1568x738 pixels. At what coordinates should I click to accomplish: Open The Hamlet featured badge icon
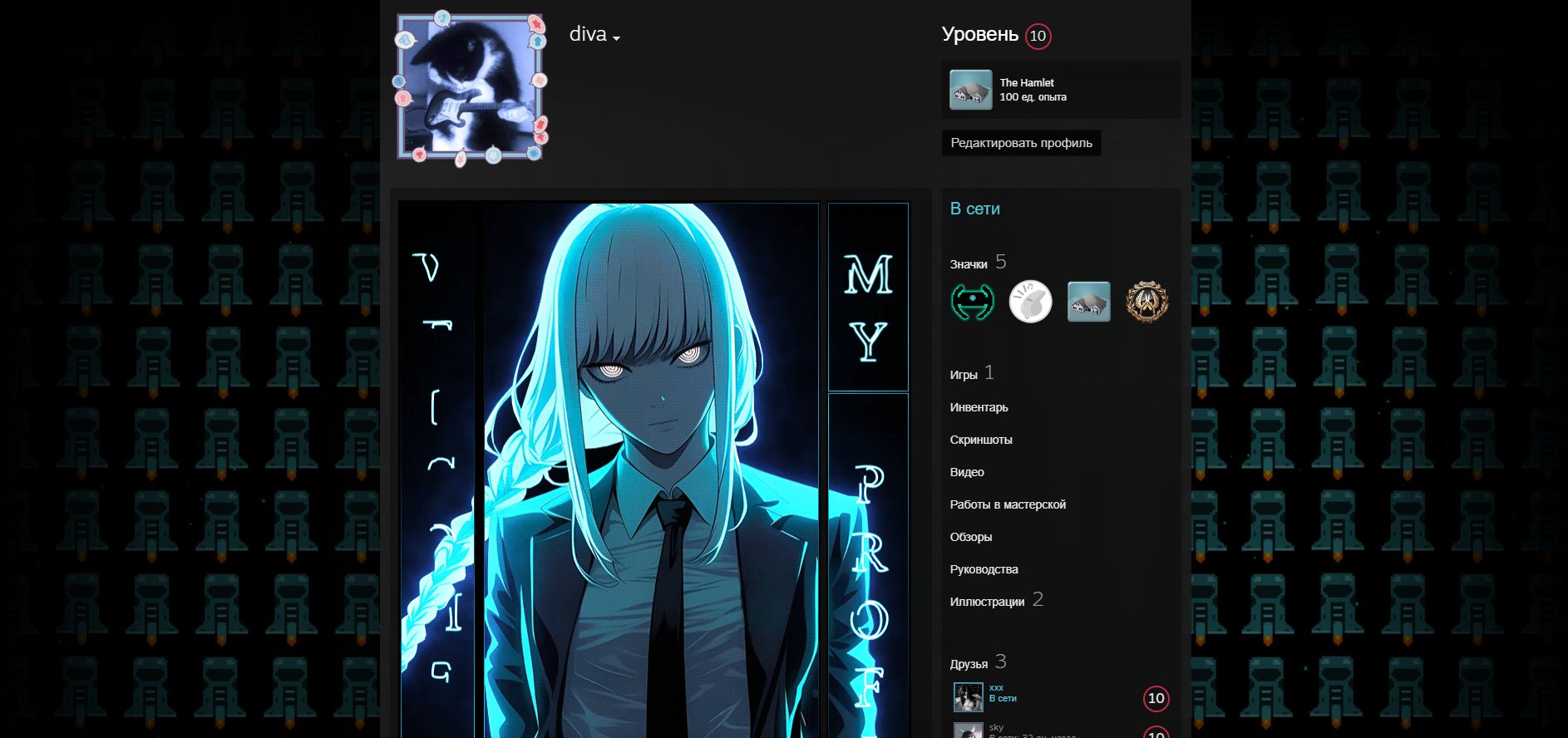pyautogui.click(x=970, y=90)
